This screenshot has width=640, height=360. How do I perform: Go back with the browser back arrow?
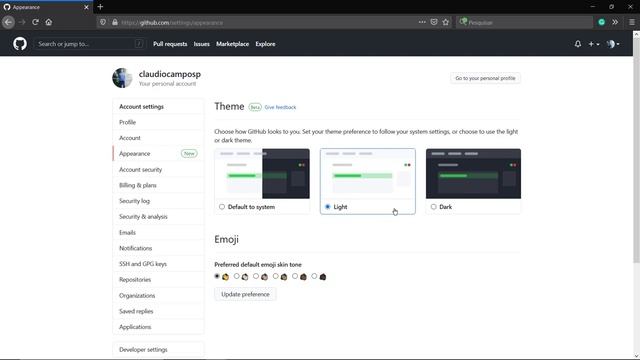[x=8, y=22]
